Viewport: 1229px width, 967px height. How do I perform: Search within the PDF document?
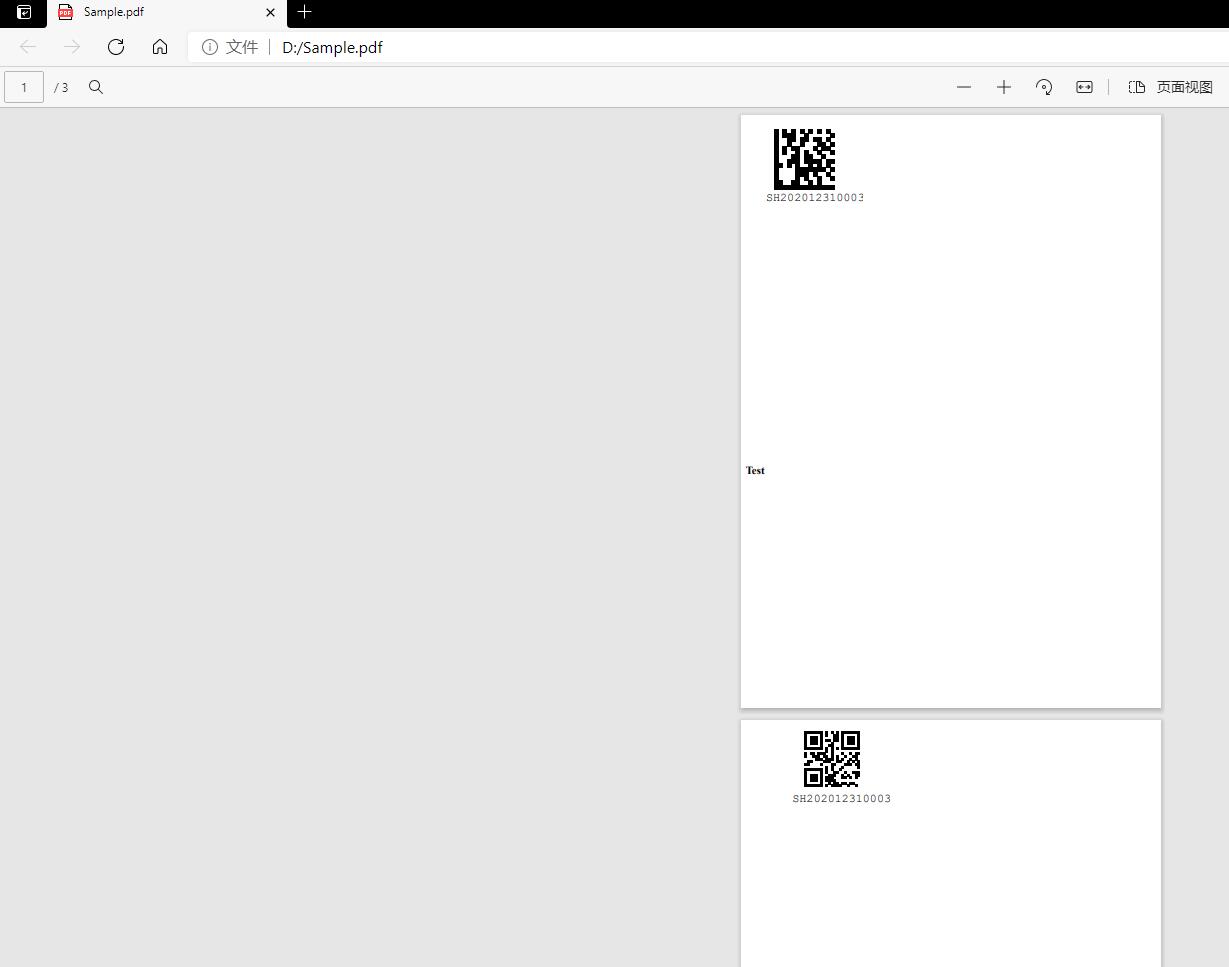[96, 87]
